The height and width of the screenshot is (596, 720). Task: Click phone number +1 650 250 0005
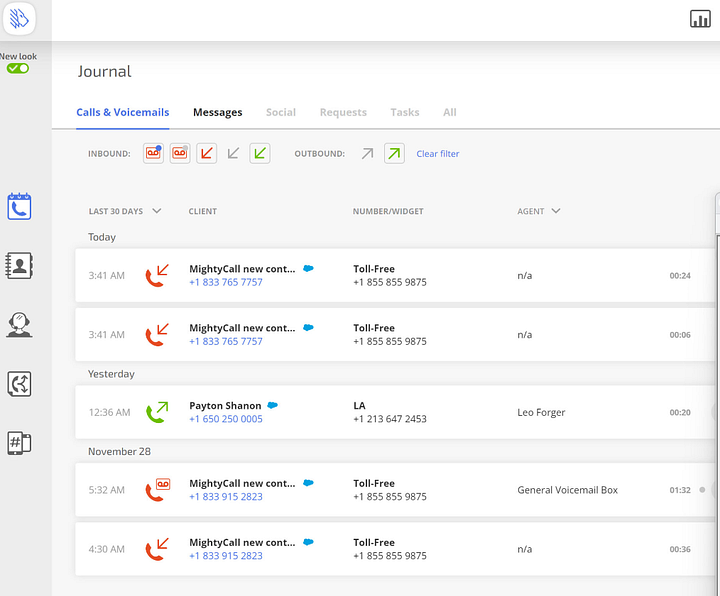[x=226, y=419]
